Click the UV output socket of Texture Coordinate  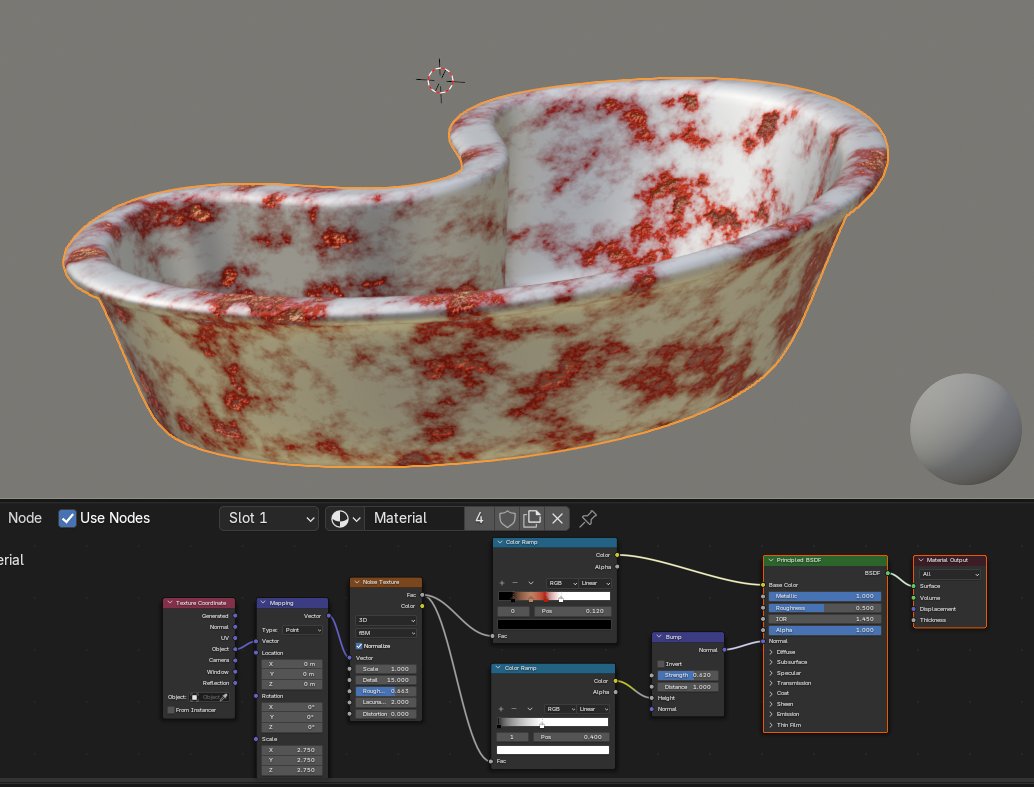pyautogui.click(x=235, y=638)
